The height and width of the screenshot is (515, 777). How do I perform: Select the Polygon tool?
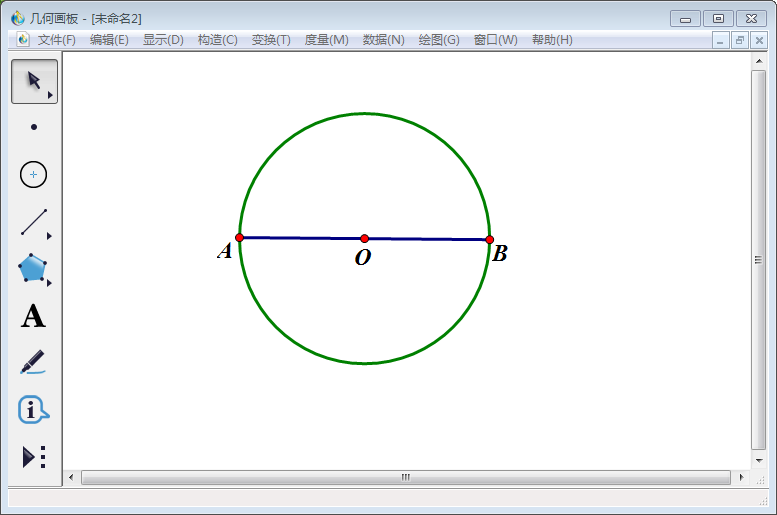click(x=33, y=268)
